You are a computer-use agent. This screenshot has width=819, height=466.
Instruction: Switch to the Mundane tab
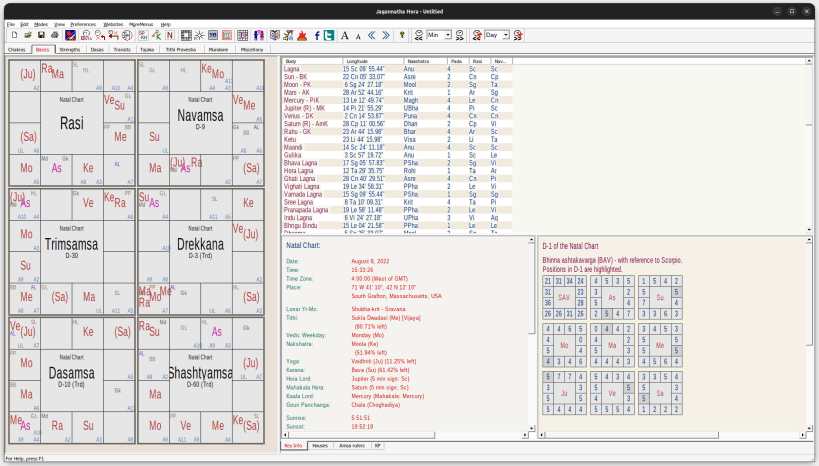pos(218,50)
